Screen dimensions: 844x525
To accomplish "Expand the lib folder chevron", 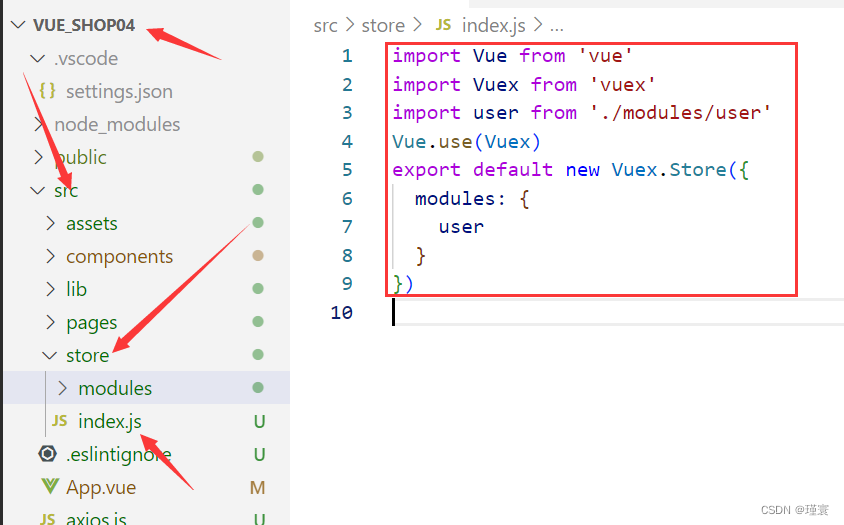I will pos(51,289).
